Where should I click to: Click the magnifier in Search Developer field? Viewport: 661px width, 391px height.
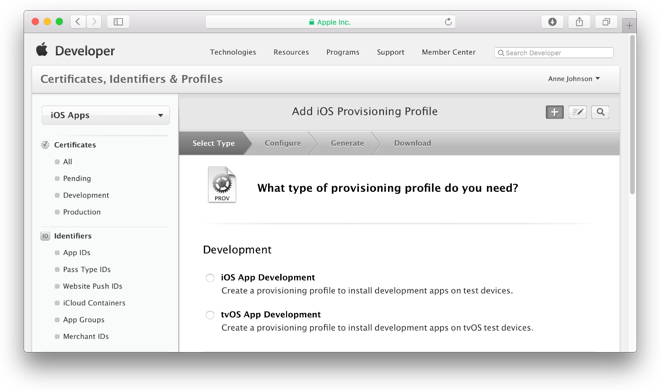pos(501,53)
